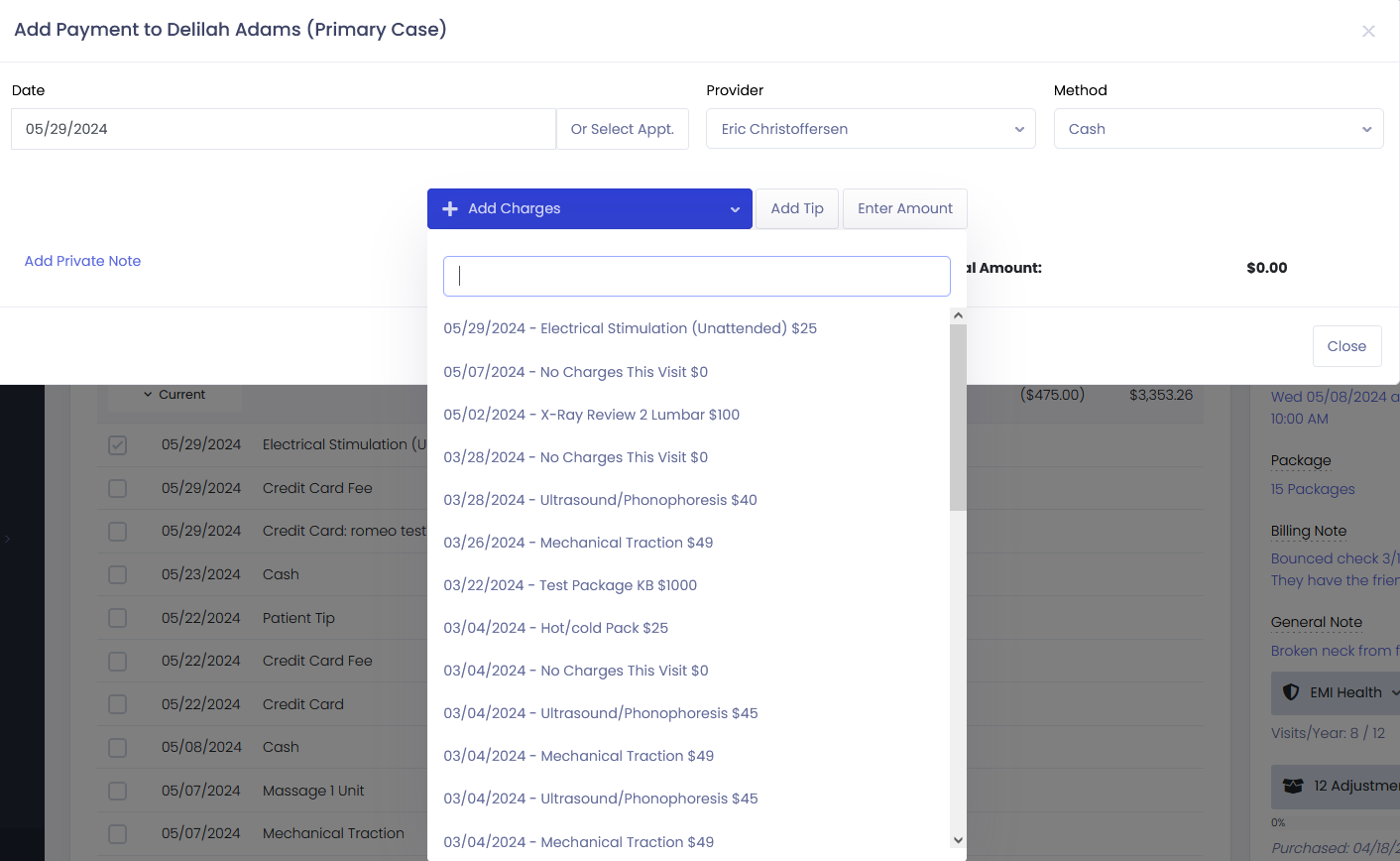Click the Add Tip button

(797, 209)
